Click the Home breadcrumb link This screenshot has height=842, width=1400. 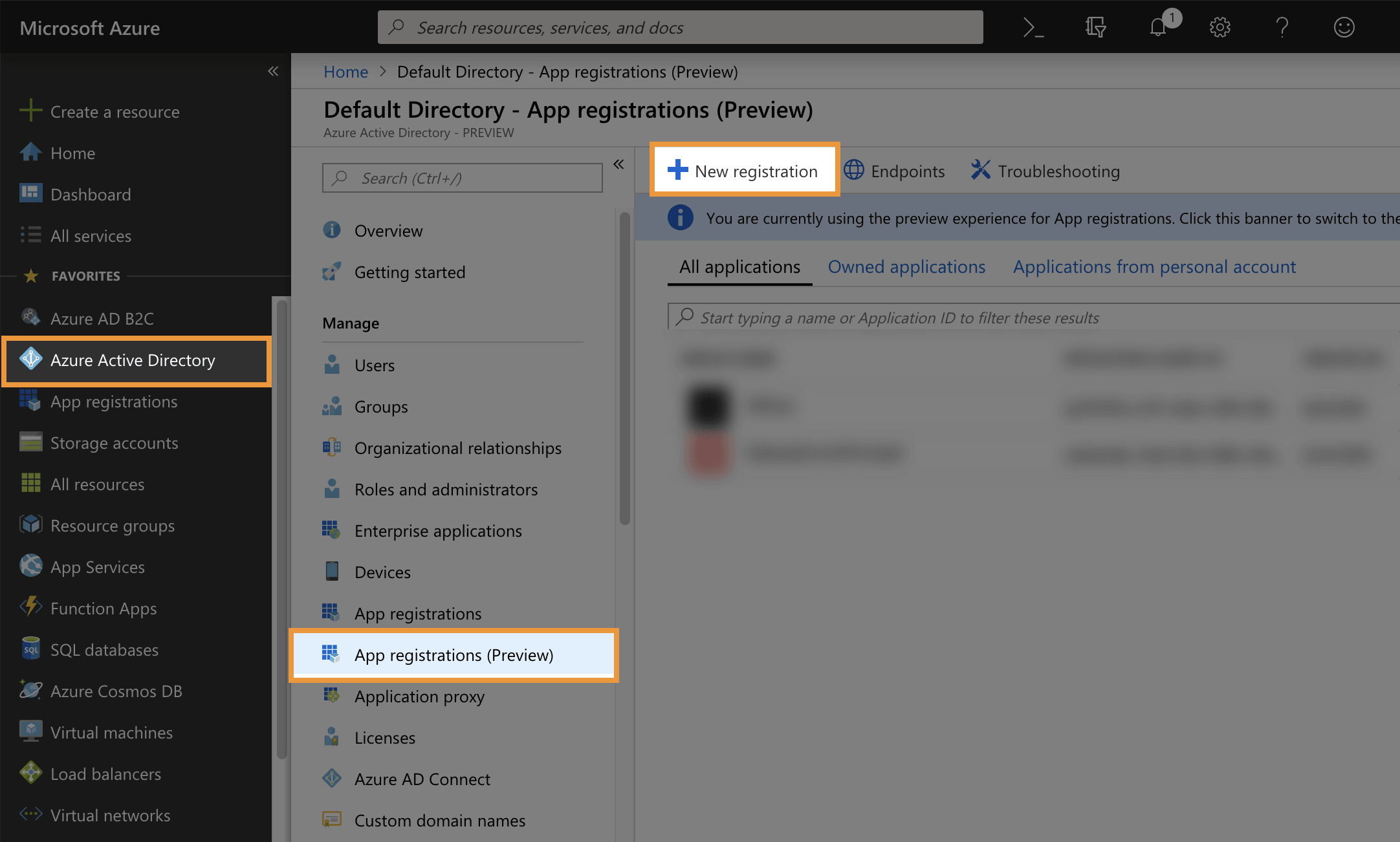pos(345,72)
